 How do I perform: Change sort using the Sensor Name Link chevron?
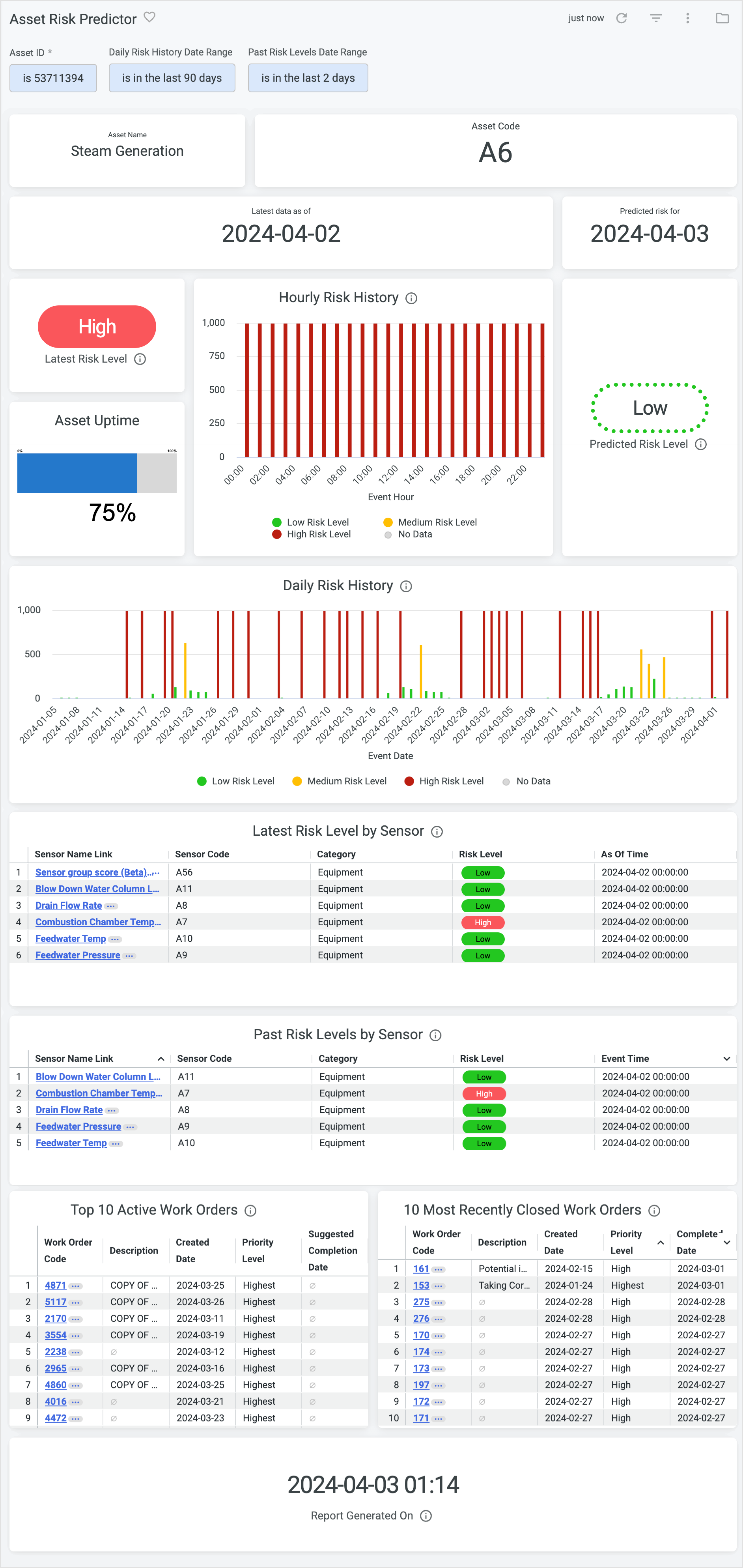click(161, 1059)
